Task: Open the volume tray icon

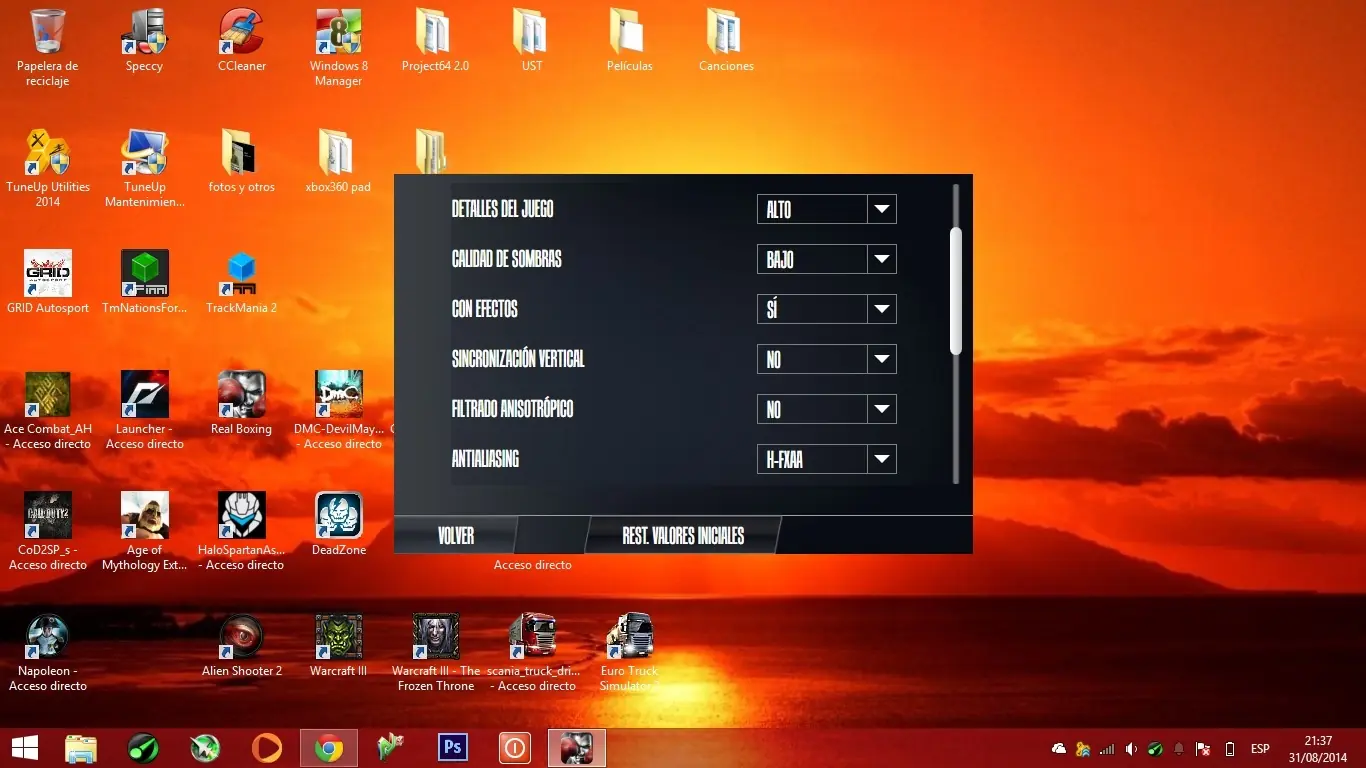Action: [1131, 748]
